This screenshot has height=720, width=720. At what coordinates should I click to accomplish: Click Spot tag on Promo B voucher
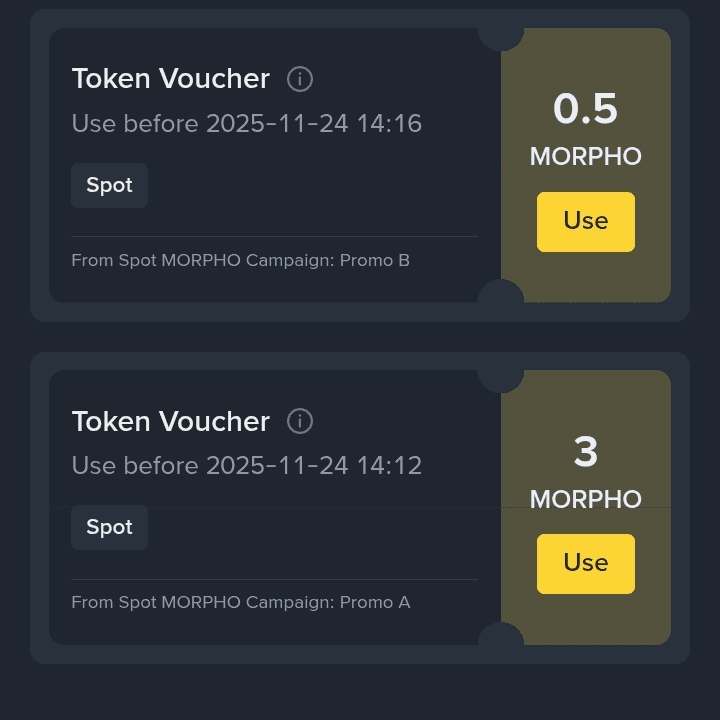[109, 185]
